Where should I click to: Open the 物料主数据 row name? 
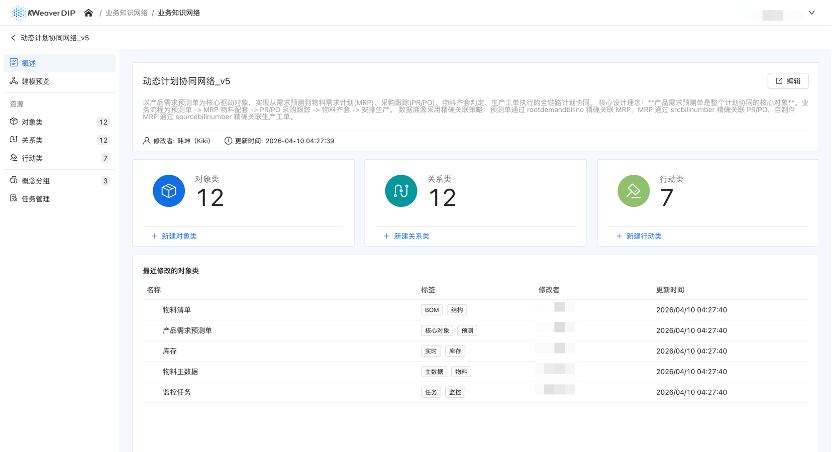pos(180,372)
